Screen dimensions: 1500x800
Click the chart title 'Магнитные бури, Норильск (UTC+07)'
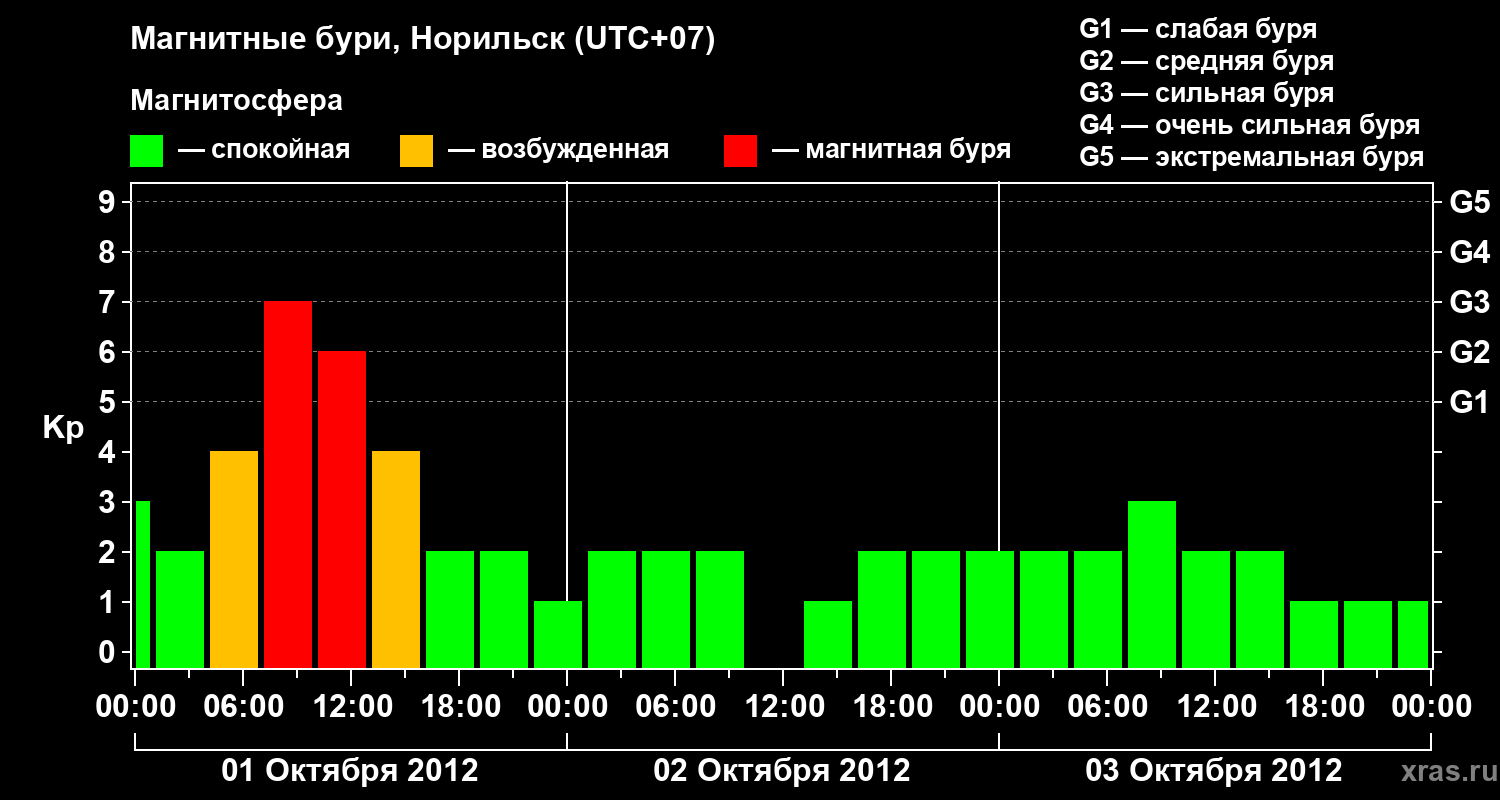point(423,40)
